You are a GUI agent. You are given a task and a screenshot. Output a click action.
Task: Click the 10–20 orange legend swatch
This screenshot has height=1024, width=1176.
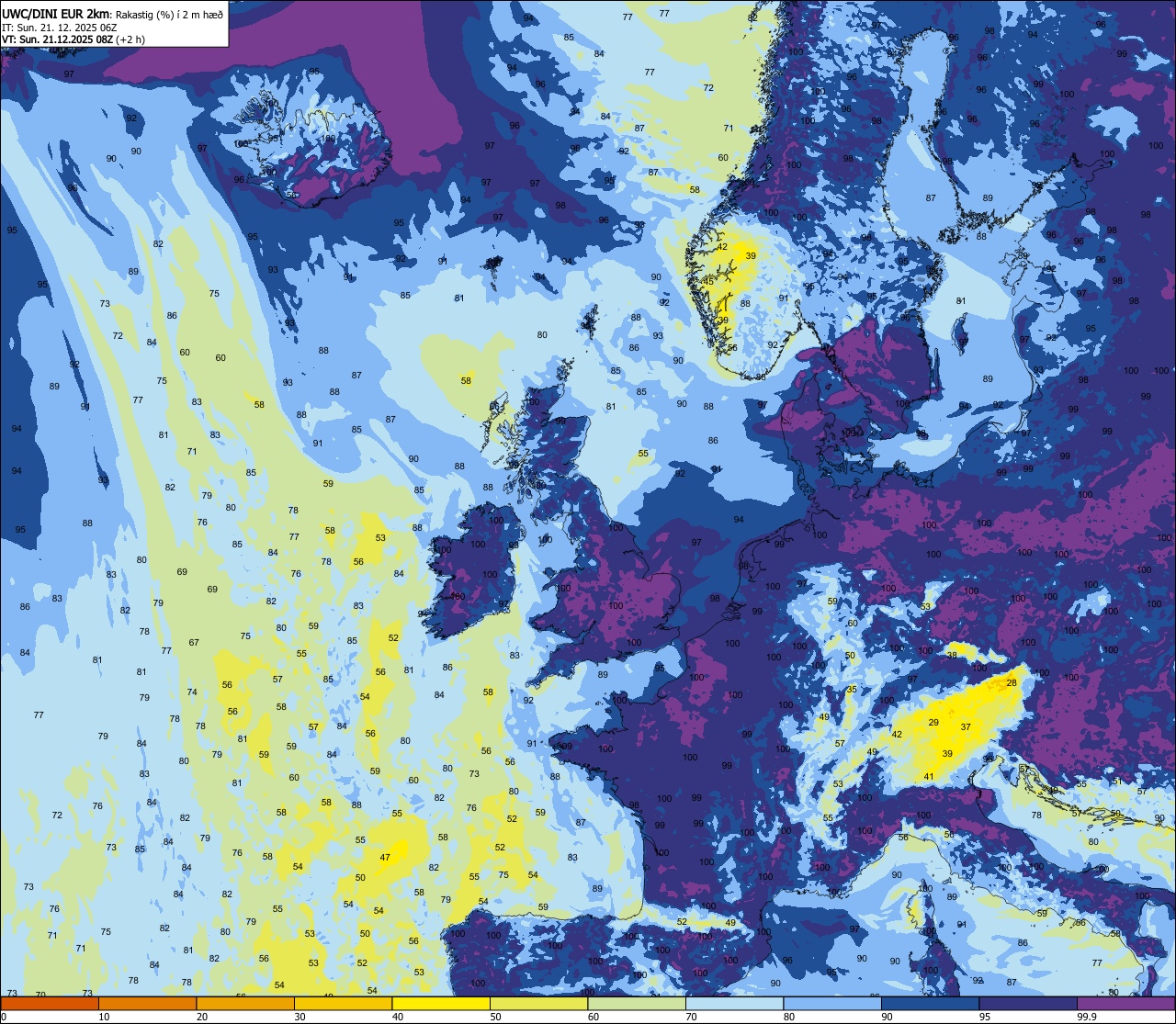(x=147, y=1003)
